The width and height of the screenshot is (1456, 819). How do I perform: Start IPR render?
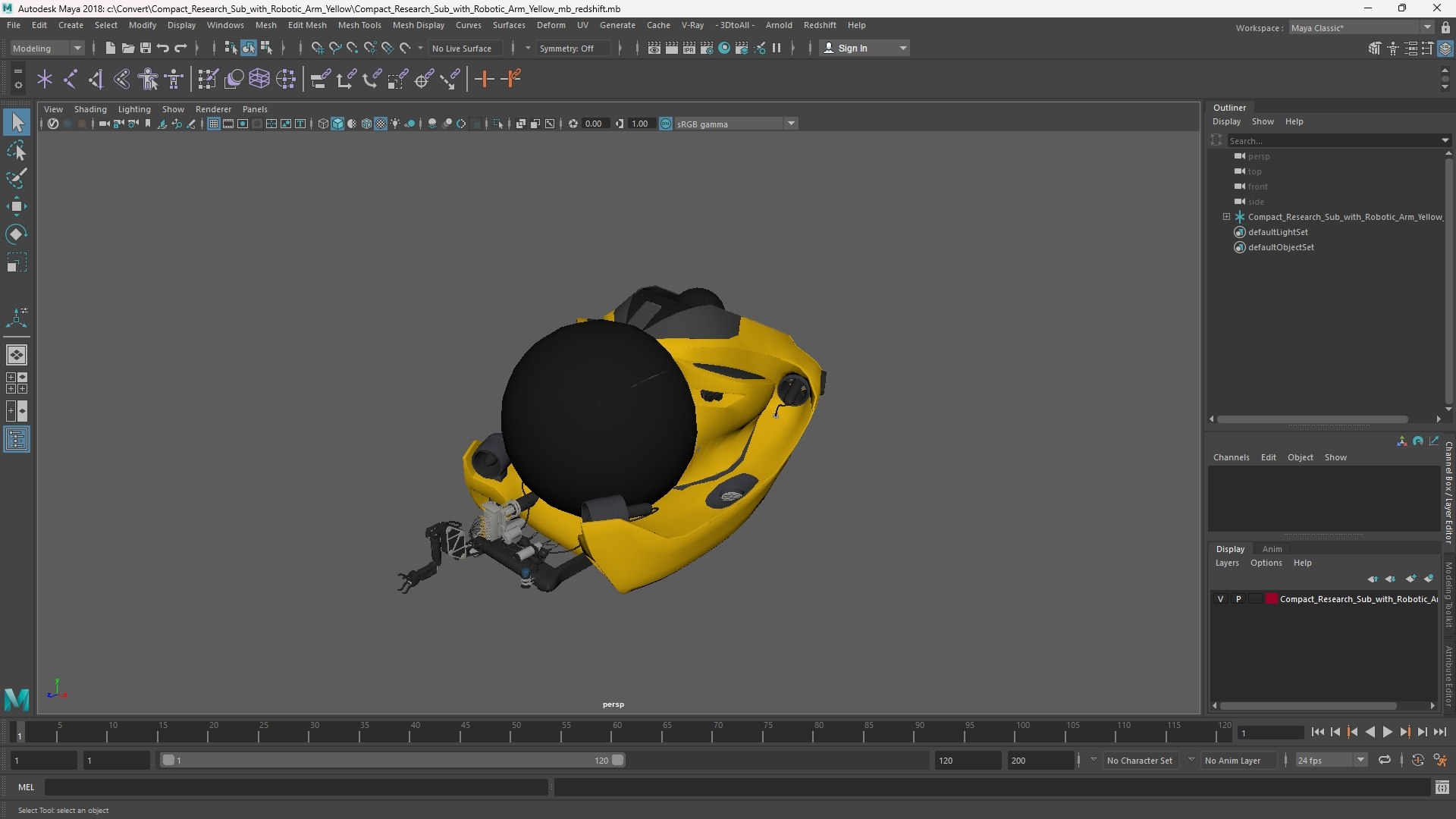[x=689, y=48]
